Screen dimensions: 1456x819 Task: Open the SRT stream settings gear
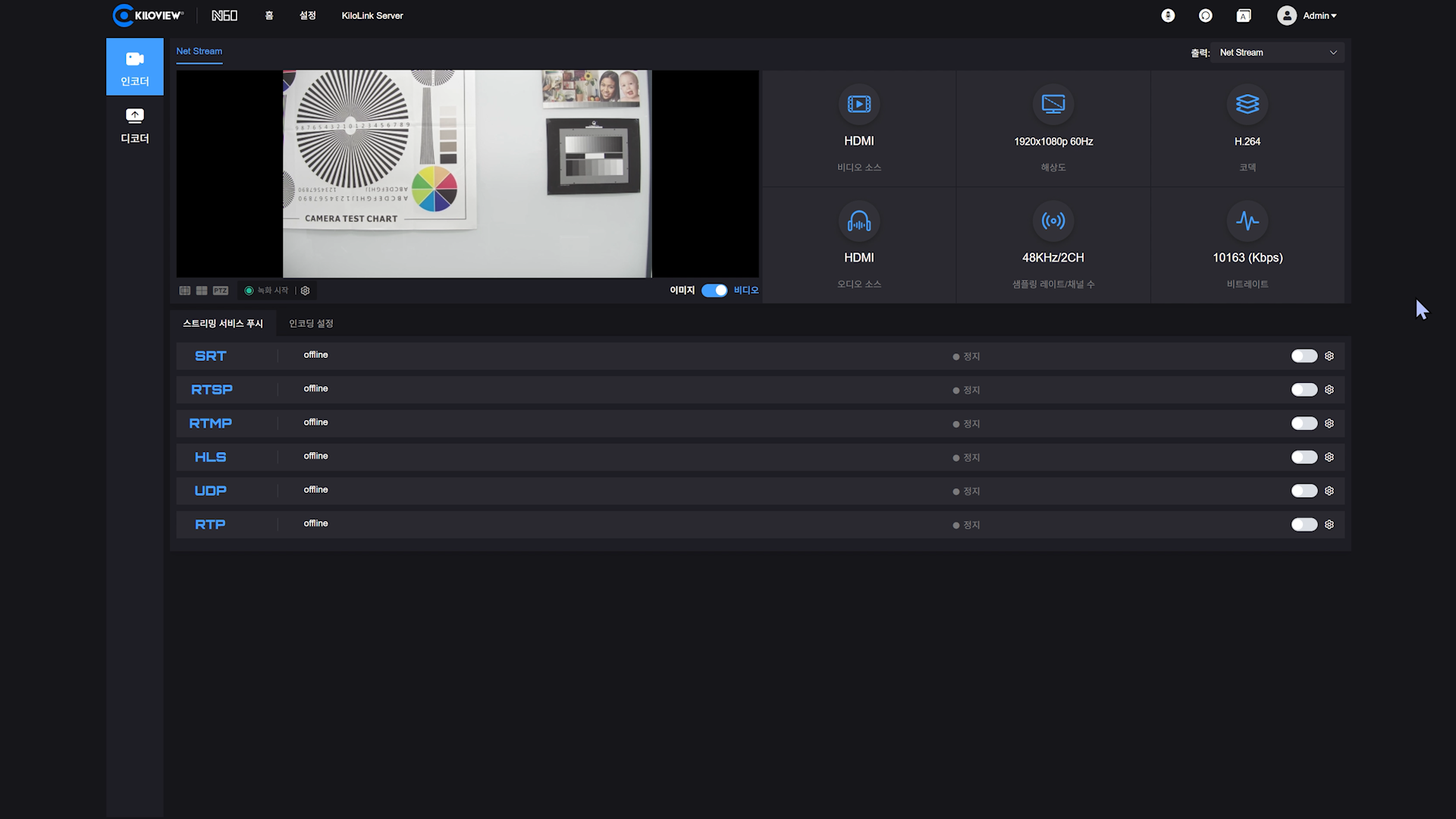[1329, 356]
